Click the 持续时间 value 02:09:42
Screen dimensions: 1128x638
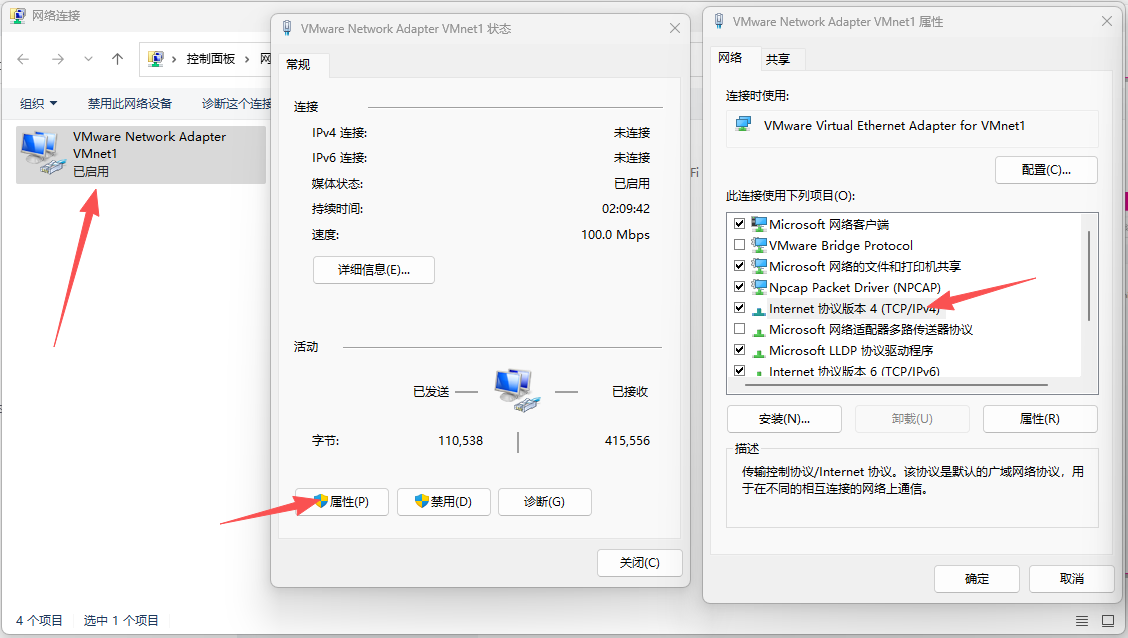tap(625, 209)
